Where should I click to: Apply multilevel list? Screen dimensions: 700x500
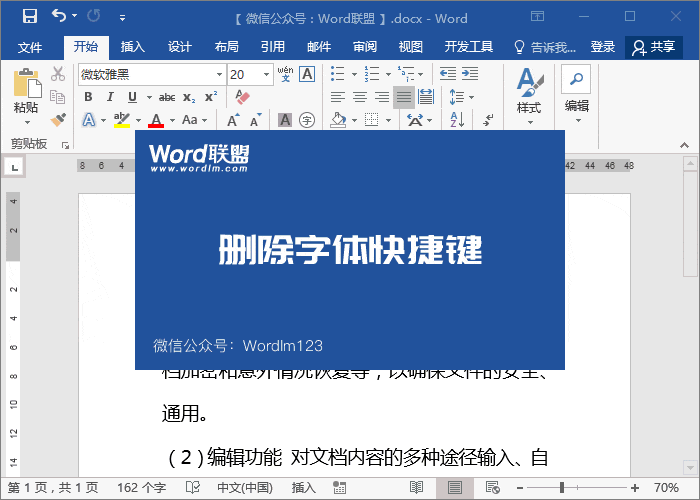406,74
